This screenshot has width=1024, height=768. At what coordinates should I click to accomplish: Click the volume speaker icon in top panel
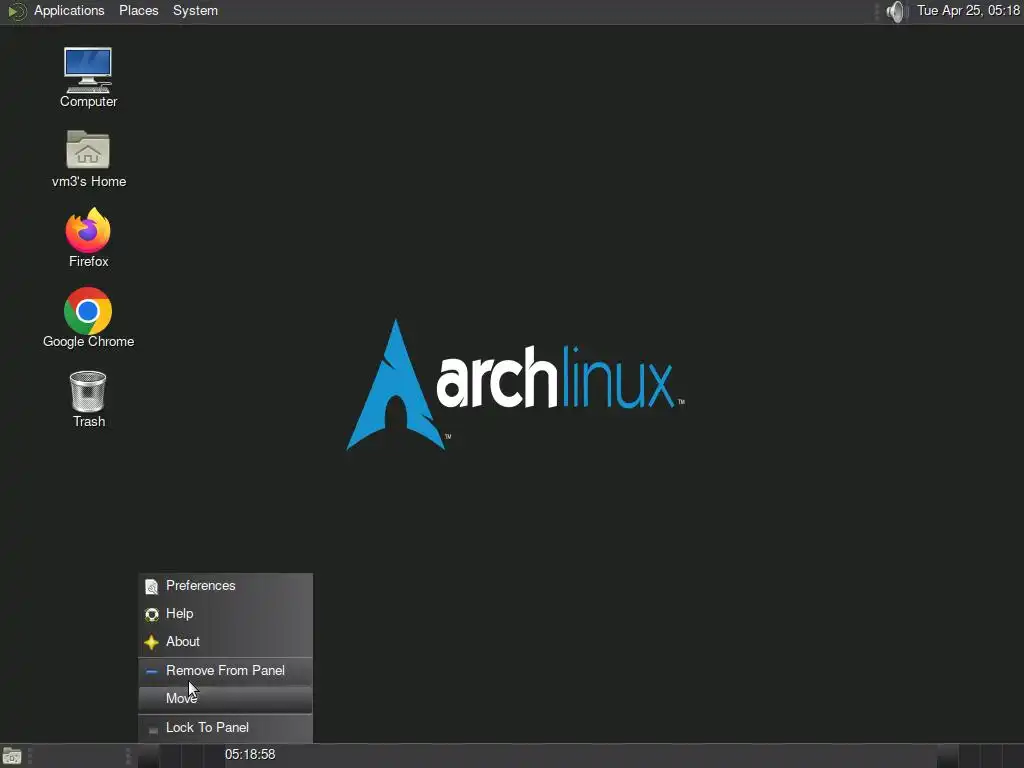click(x=897, y=11)
